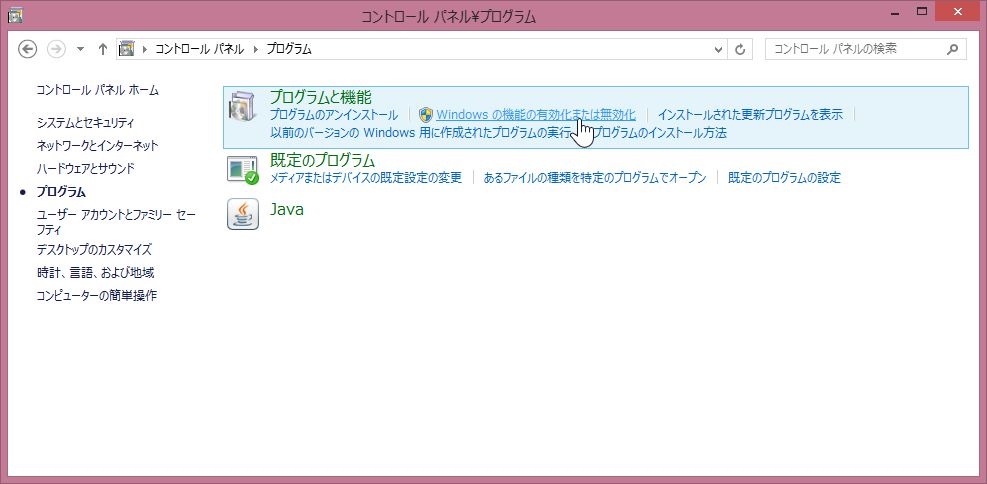
Task: Expand the chevron after コントロール パネル breadcrumb
Action: [256, 49]
